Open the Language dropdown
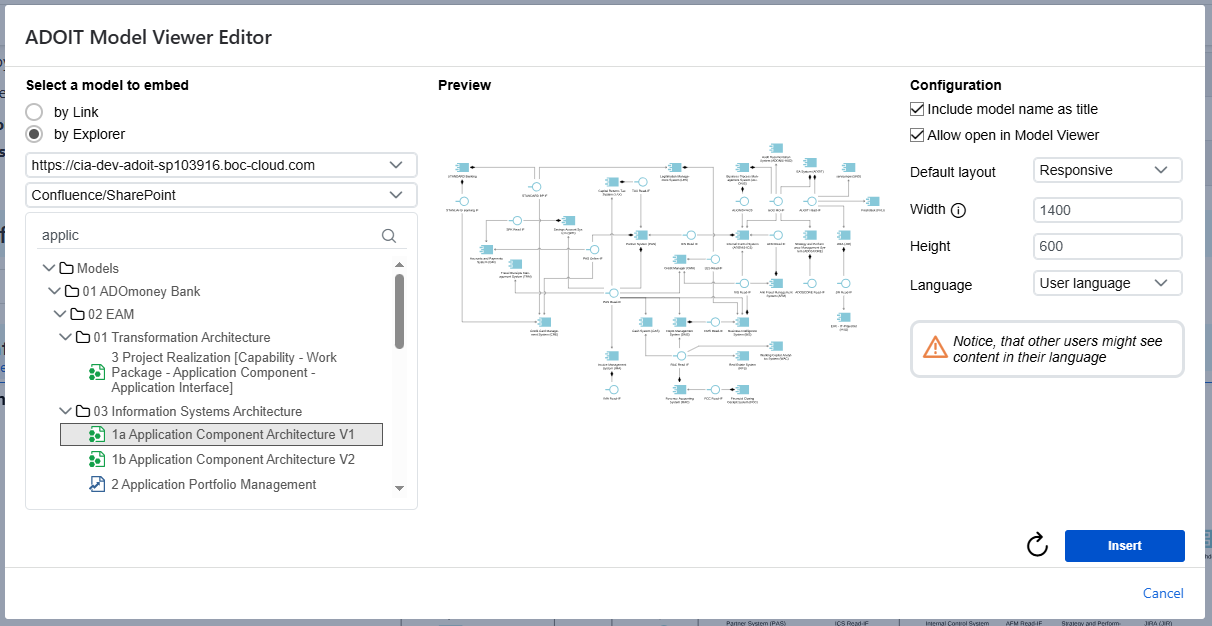 tap(1107, 284)
